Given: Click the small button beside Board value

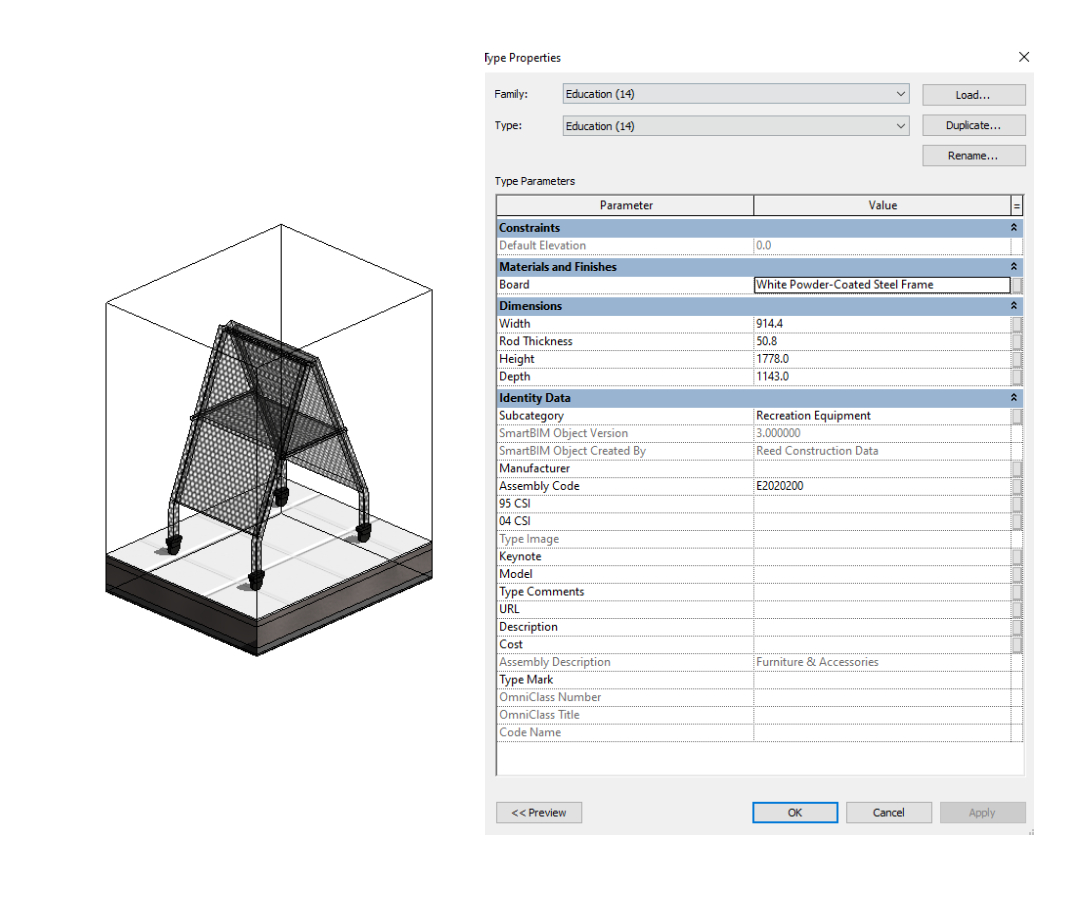Looking at the screenshot, I should [x=1017, y=285].
